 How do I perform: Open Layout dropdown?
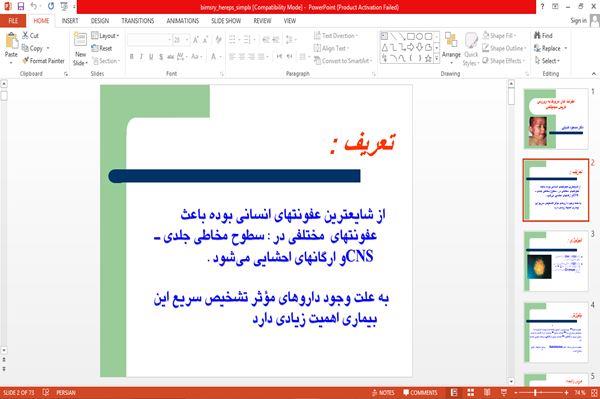106,36
